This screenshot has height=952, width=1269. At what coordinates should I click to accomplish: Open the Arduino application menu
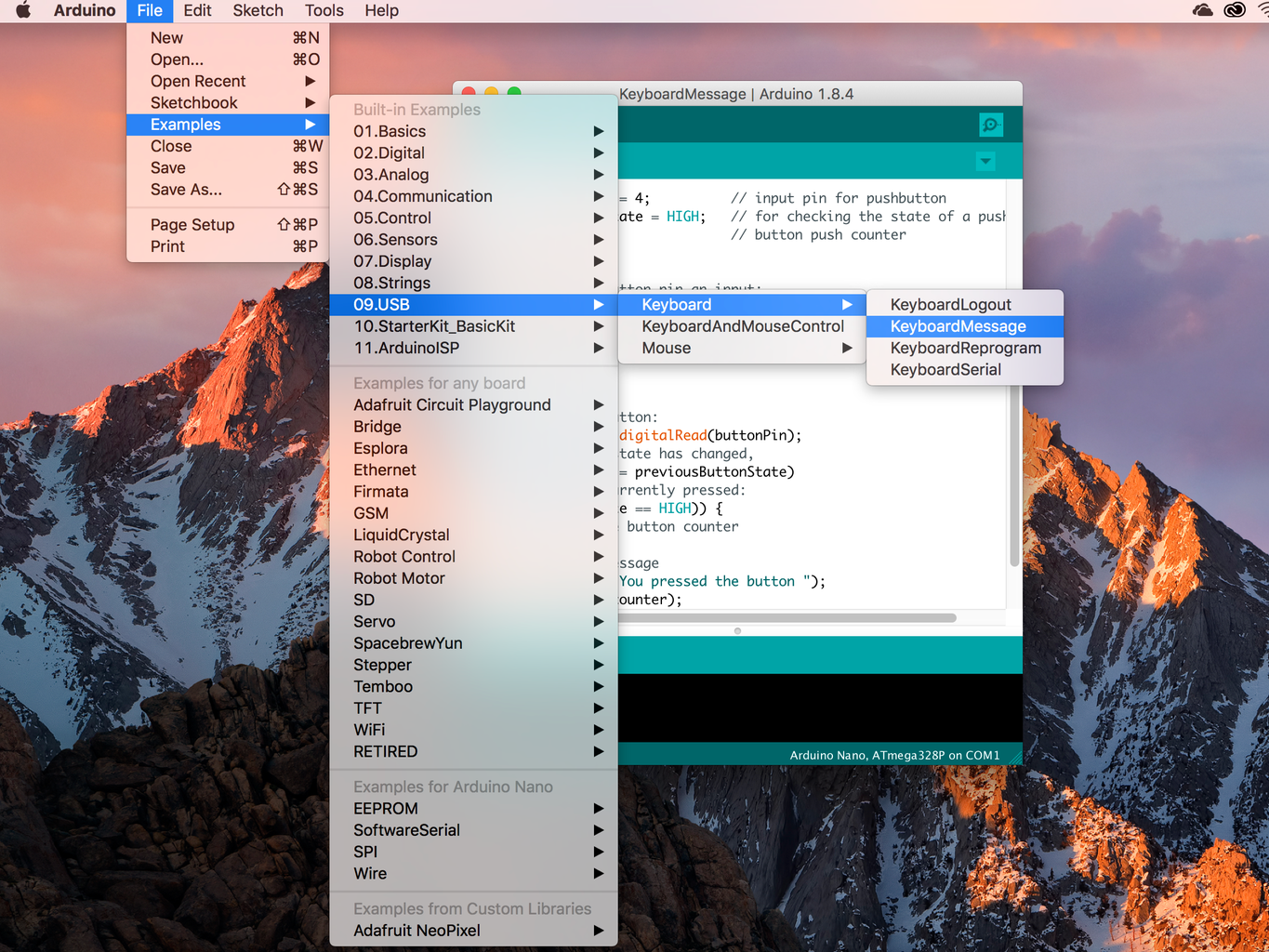point(85,10)
